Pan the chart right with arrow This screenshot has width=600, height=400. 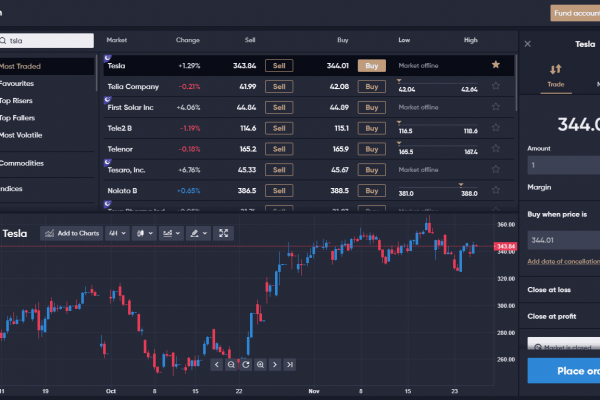275,364
